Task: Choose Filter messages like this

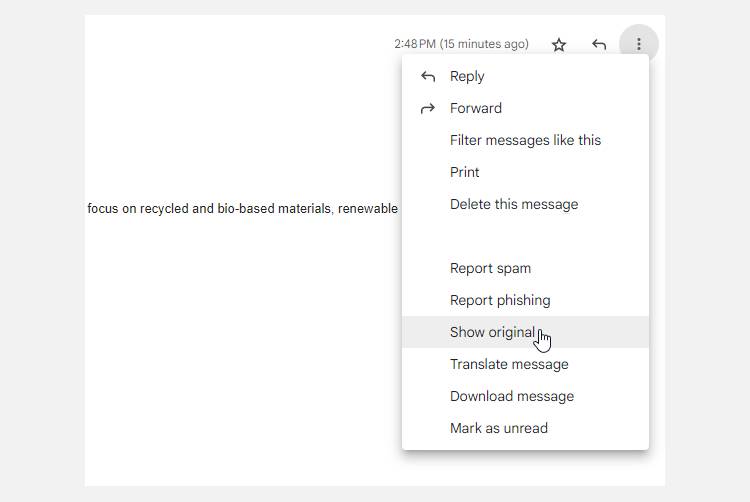Action: pos(525,140)
